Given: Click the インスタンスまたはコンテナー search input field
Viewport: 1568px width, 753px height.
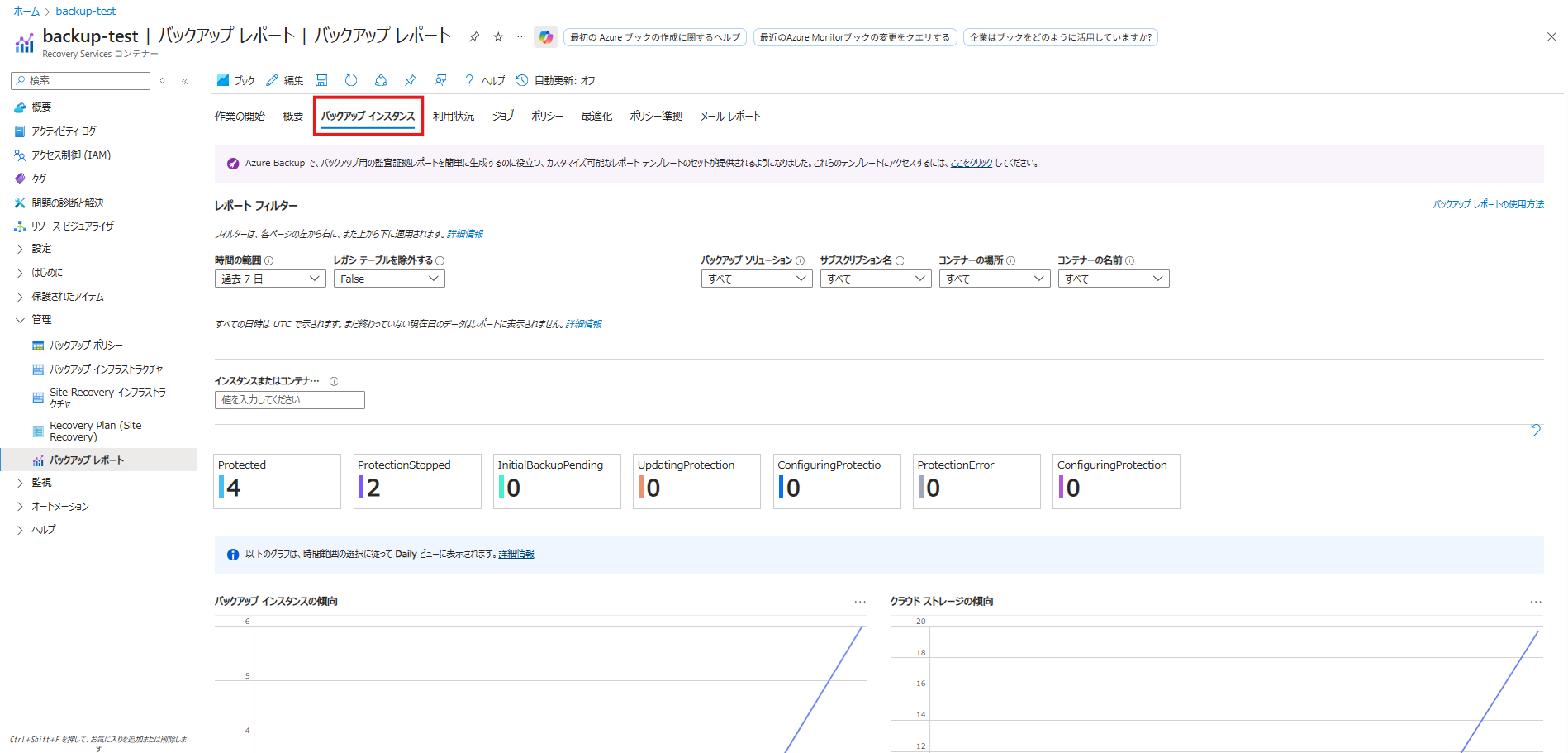Looking at the screenshot, I should (289, 400).
